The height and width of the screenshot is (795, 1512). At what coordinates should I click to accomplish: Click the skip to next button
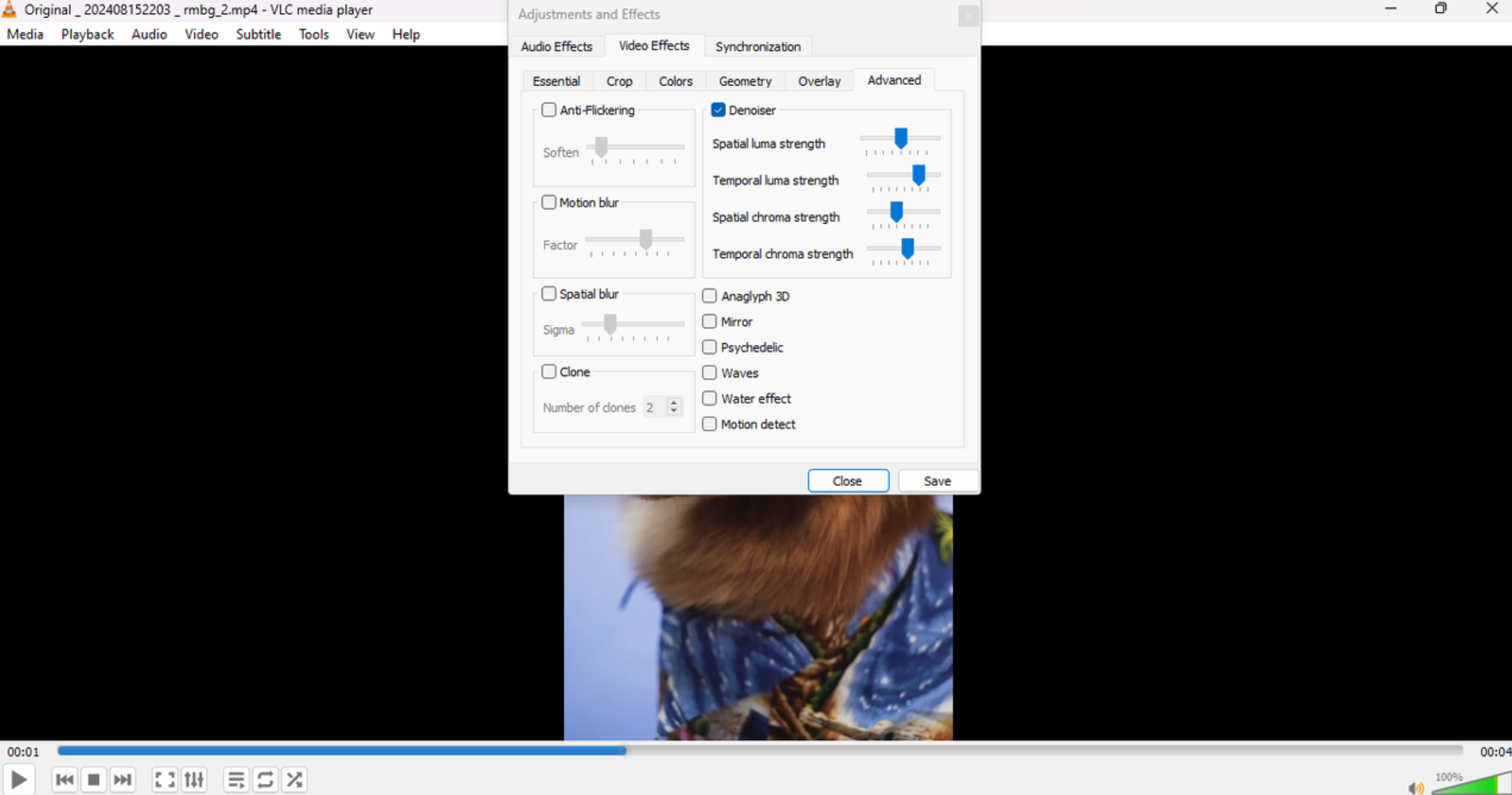point(122,779)
